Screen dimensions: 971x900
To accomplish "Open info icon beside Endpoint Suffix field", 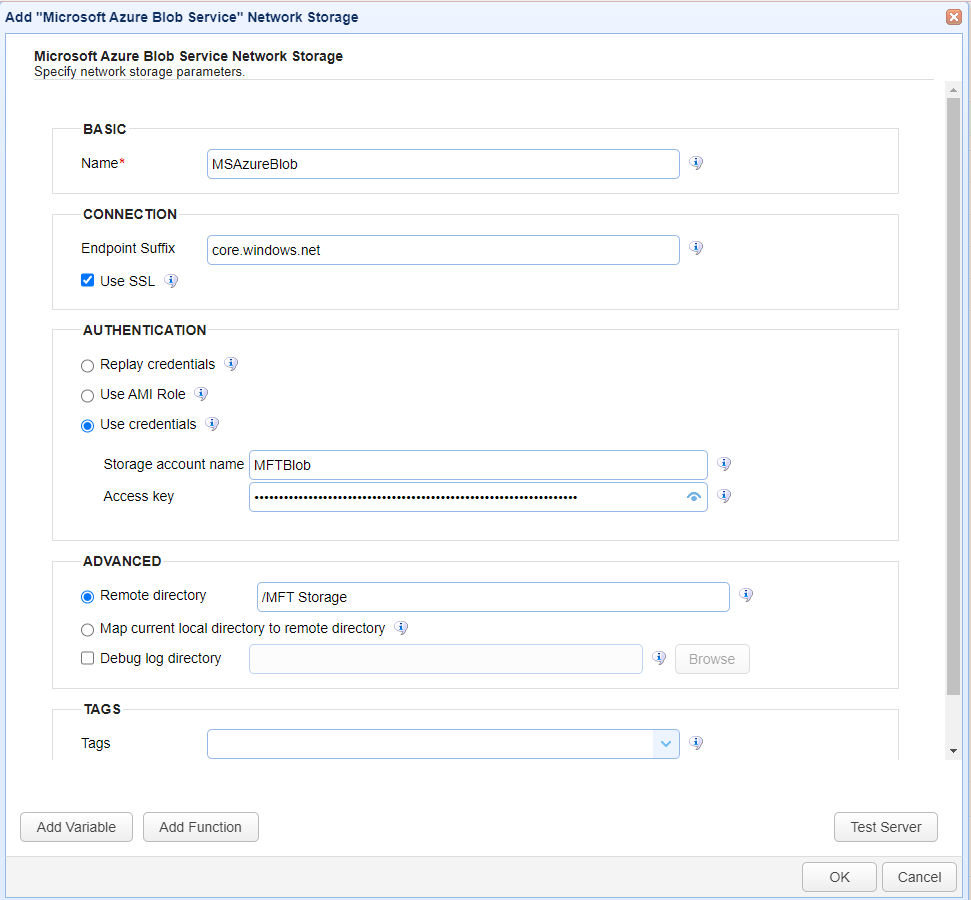I will coord(696,248).
